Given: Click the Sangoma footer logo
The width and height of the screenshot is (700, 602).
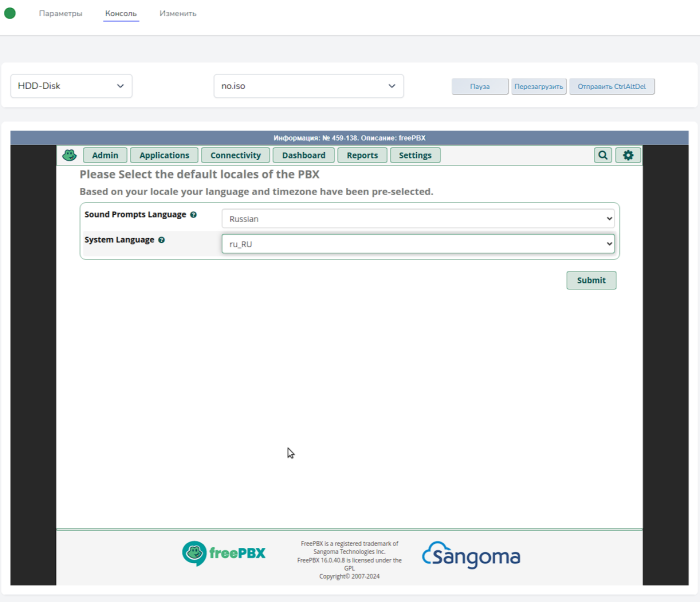Looking at the screenshot, I should (x=471, y=555).
